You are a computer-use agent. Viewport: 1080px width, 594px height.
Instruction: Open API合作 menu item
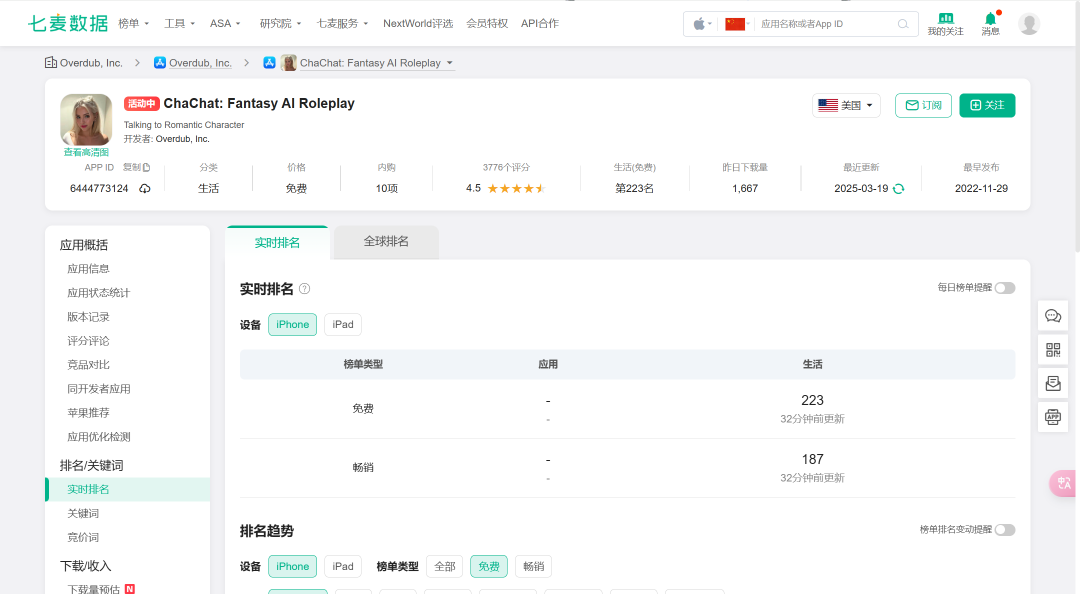[540, 23]
